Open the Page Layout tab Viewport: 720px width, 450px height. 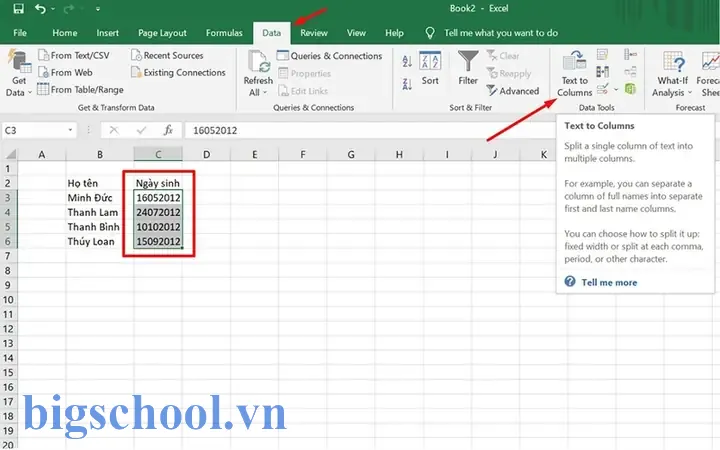pos(162,33)
